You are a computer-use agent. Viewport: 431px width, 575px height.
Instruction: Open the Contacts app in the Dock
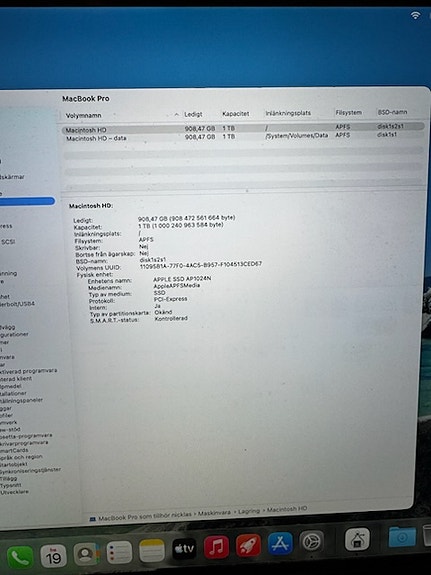pos(87,554)
